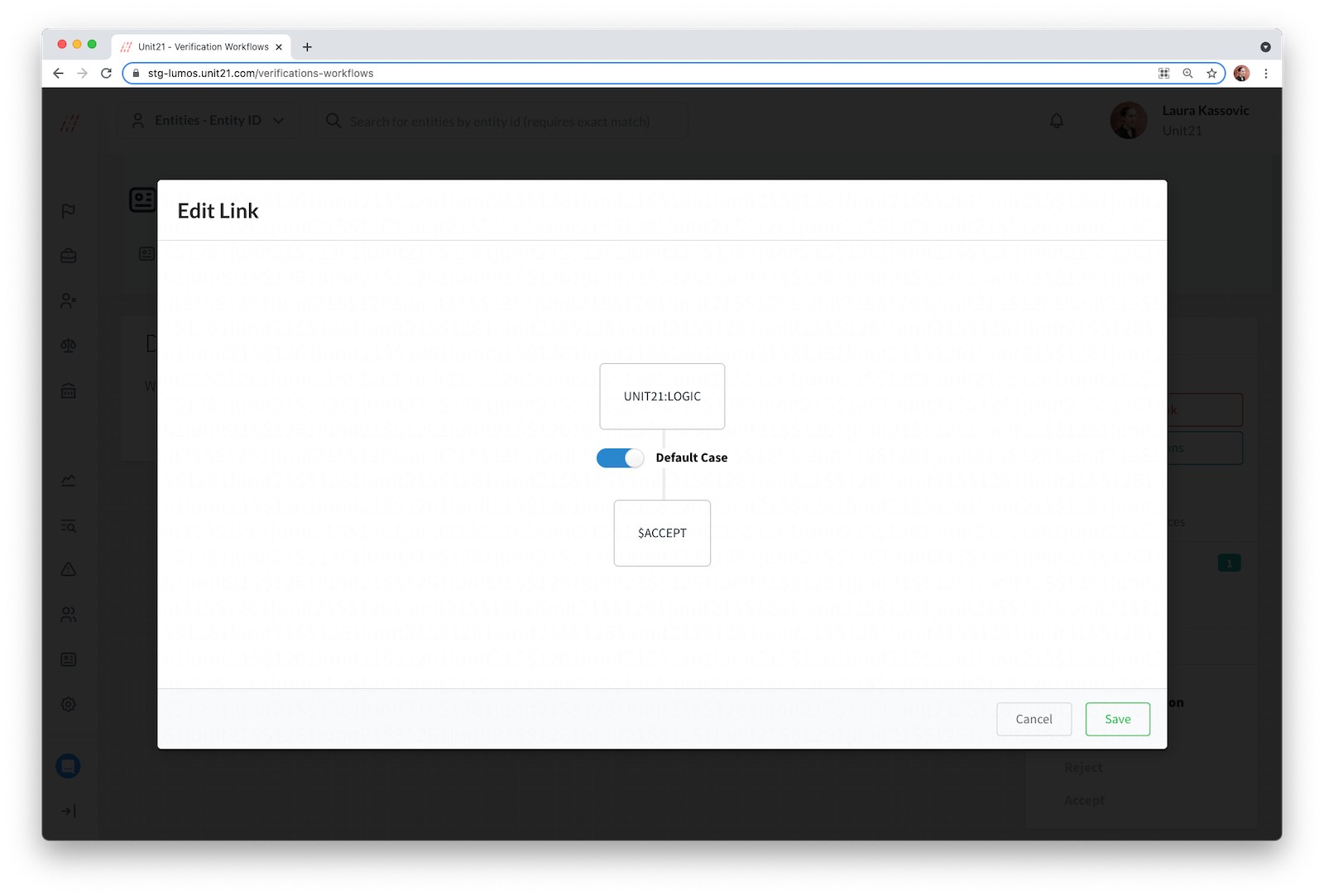The width and height of the screenshot is (1324, 896).
Task: Expand sidebar with the arrow icon
Action: (69, 812)
